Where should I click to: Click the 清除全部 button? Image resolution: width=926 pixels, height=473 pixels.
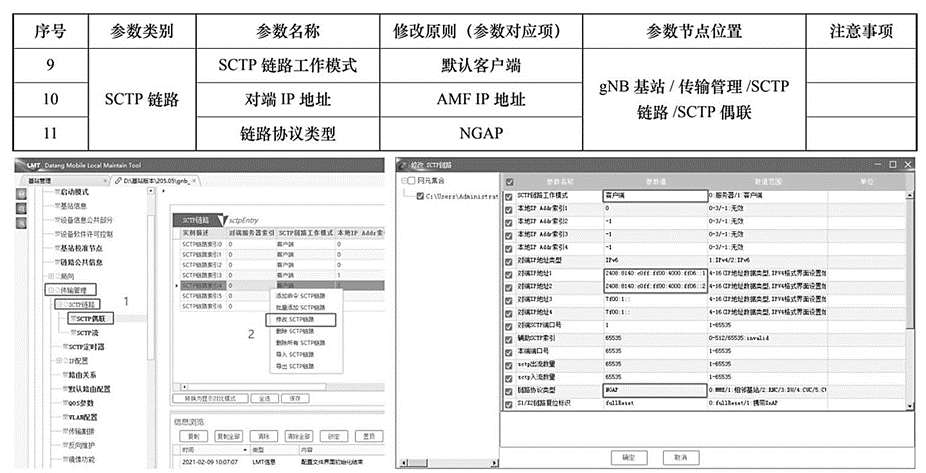pos(299,436)
